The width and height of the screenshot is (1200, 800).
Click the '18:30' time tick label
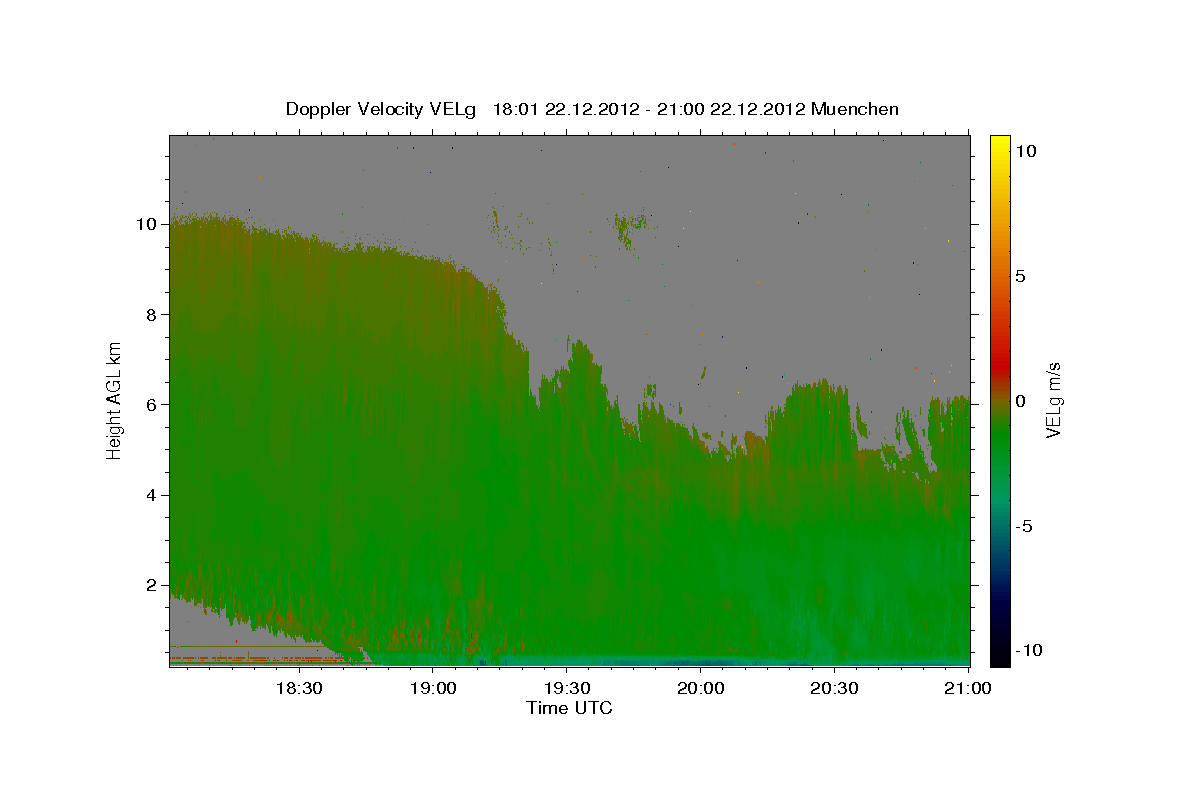coord(298,688)
